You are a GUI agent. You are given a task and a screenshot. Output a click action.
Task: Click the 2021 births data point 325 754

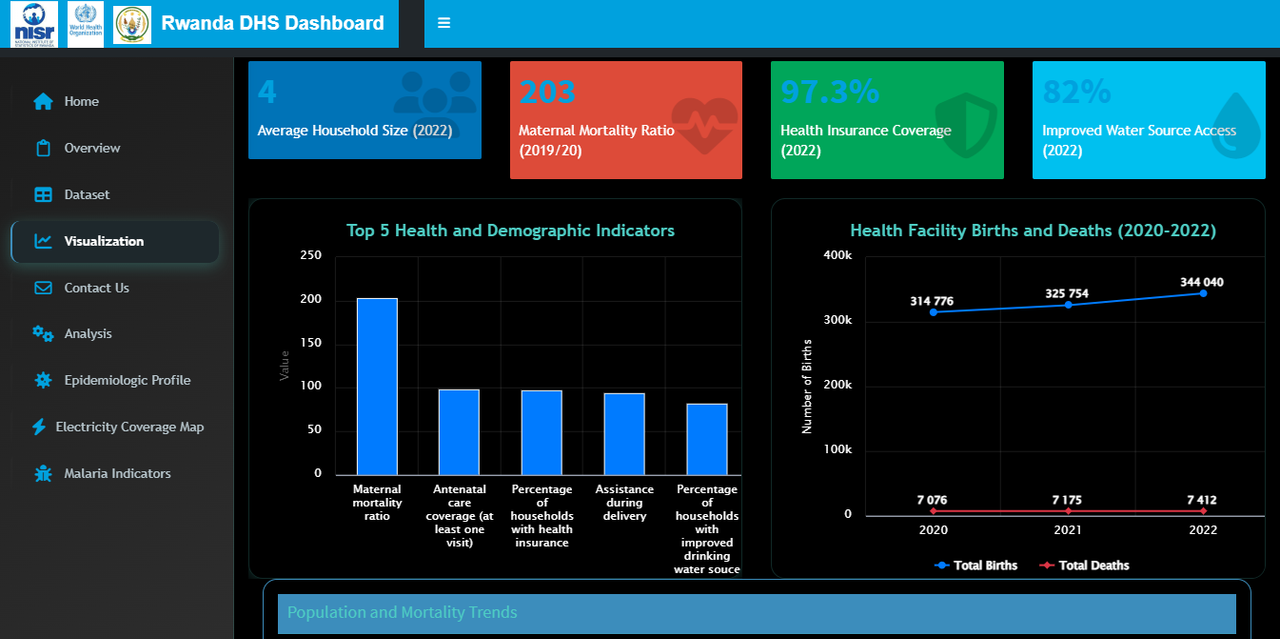point(1068,304)
